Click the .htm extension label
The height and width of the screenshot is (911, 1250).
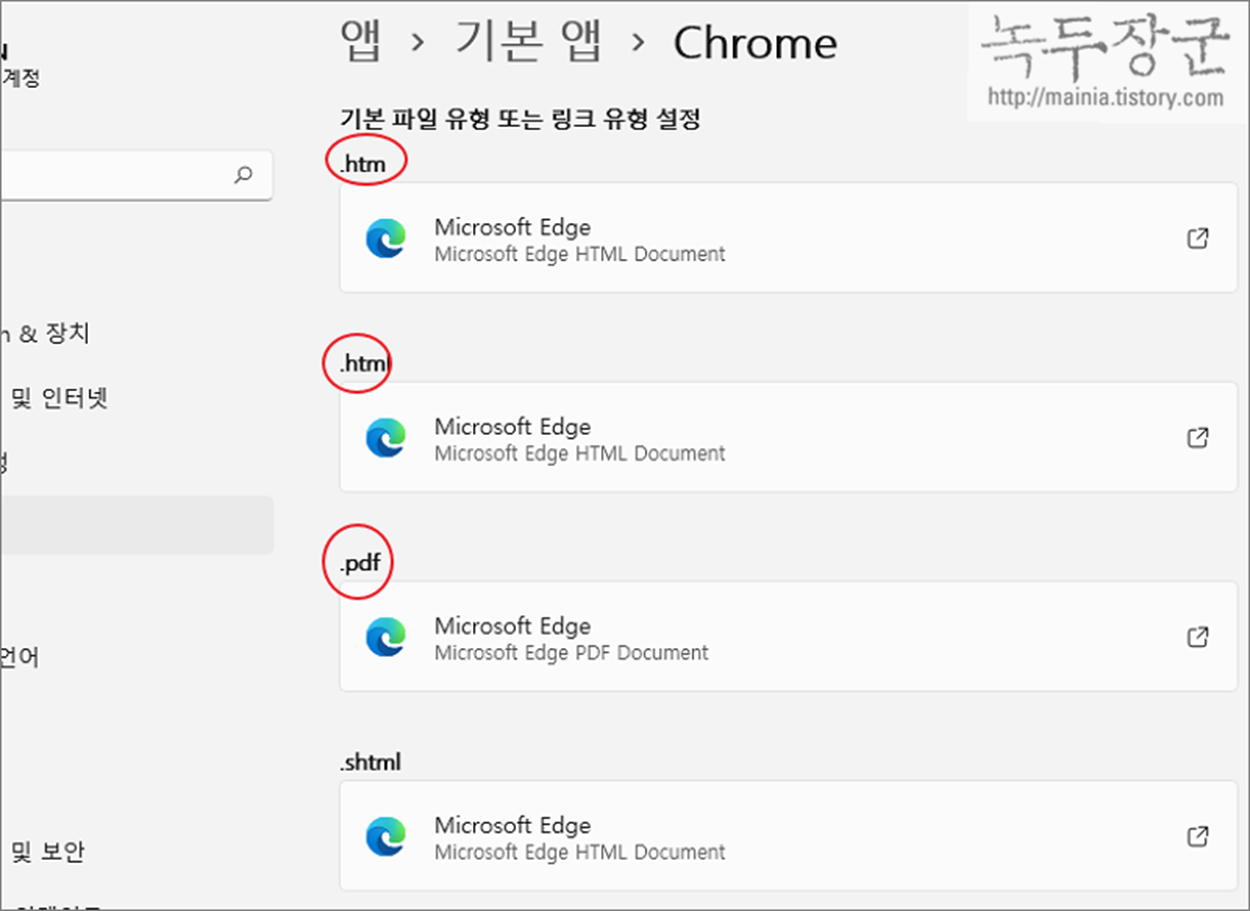[x=362, y=165]
